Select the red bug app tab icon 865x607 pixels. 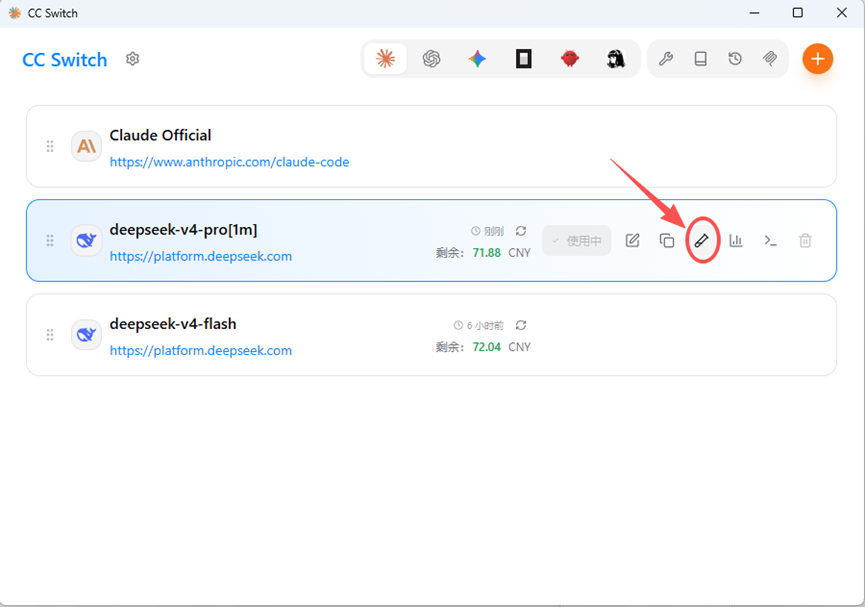(x=570, y=58)
